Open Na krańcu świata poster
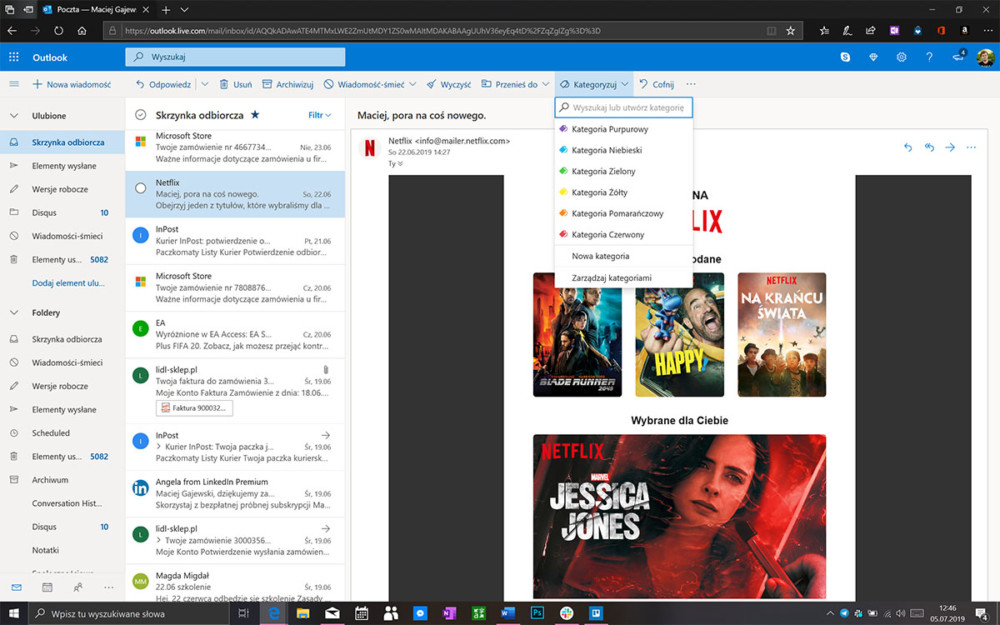 click(782, 335)
